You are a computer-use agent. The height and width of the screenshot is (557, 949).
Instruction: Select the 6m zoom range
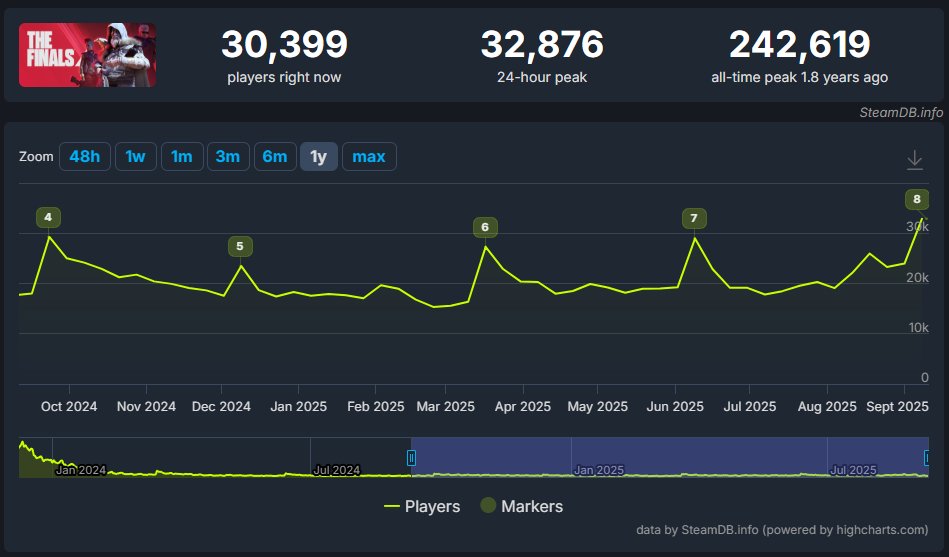pyautogui.click(x=275, y=157)
